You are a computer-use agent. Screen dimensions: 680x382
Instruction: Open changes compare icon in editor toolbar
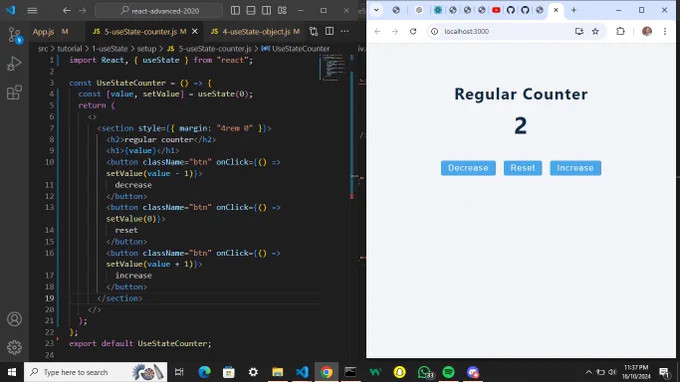[314, 31]
